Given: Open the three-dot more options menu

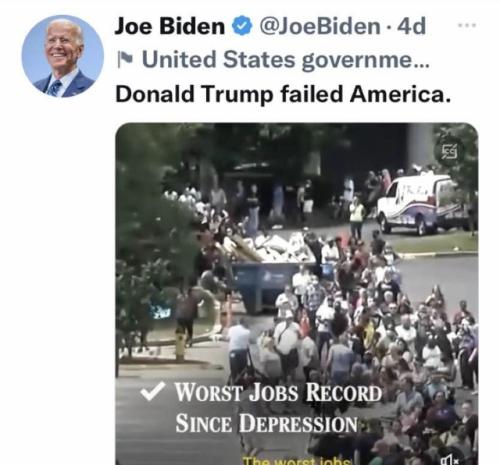Looking at the screenshot, I should [x=467, y=25].
